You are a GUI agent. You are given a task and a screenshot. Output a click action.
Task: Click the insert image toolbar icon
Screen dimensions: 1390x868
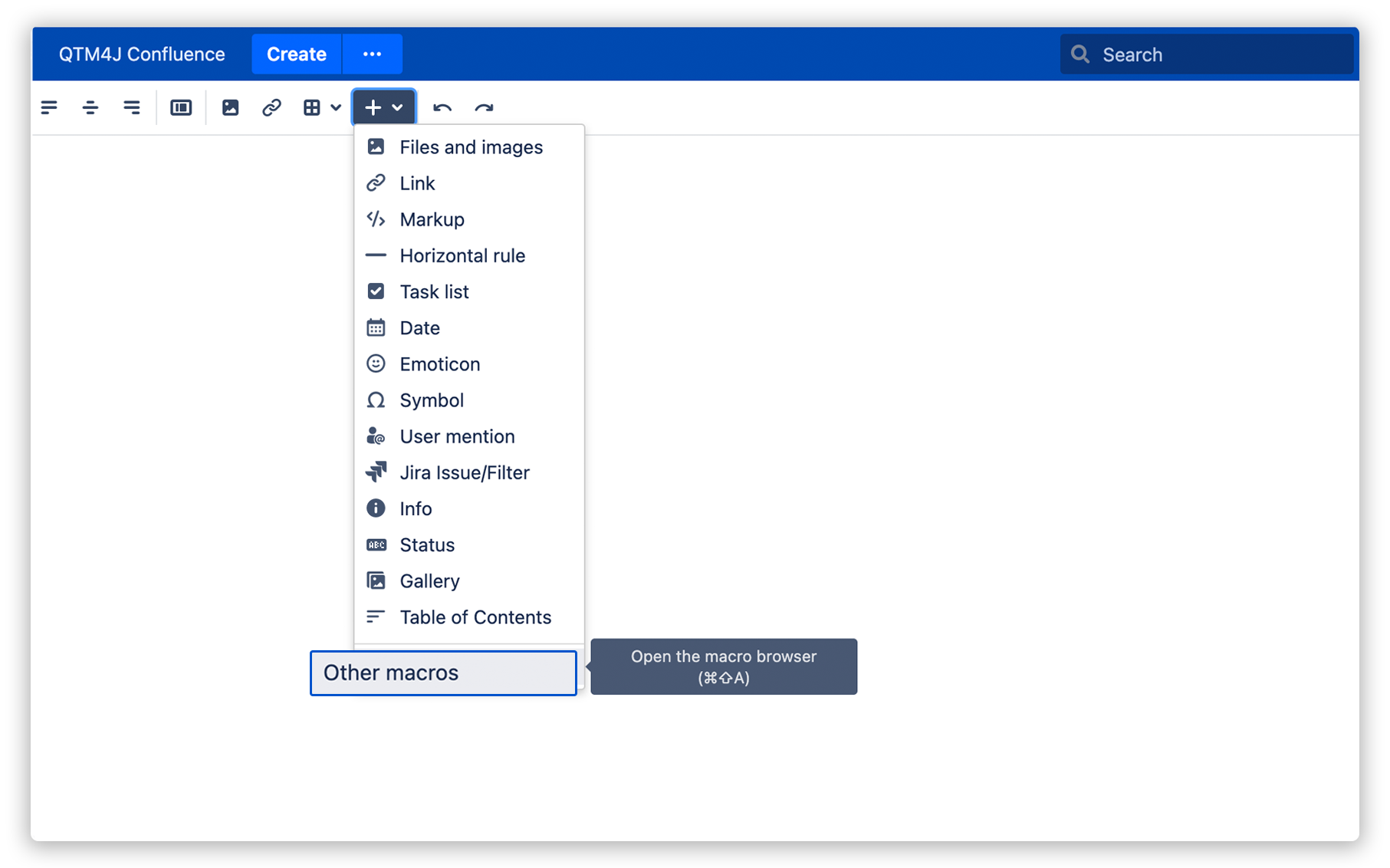230,107
